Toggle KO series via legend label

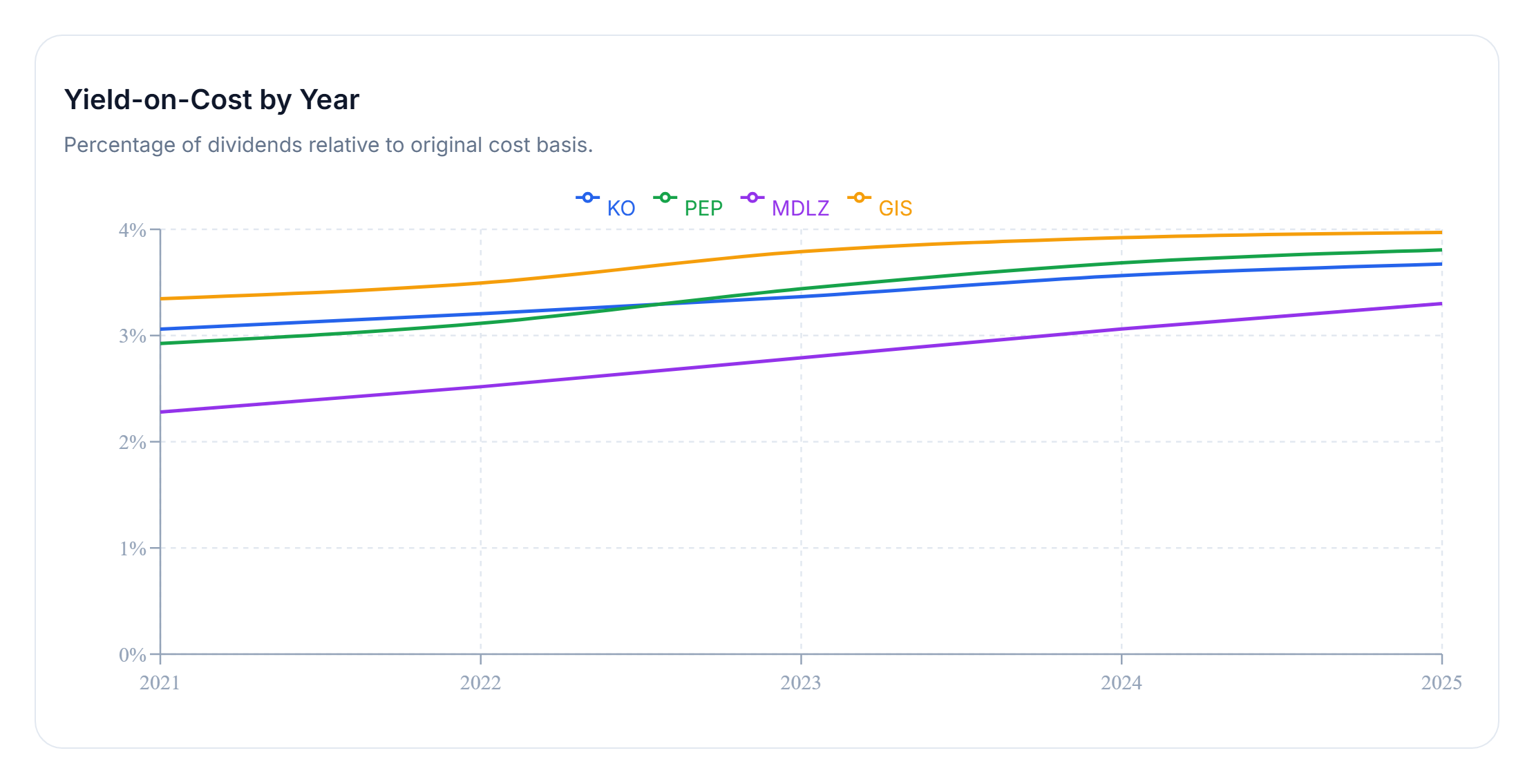(621, 208)
